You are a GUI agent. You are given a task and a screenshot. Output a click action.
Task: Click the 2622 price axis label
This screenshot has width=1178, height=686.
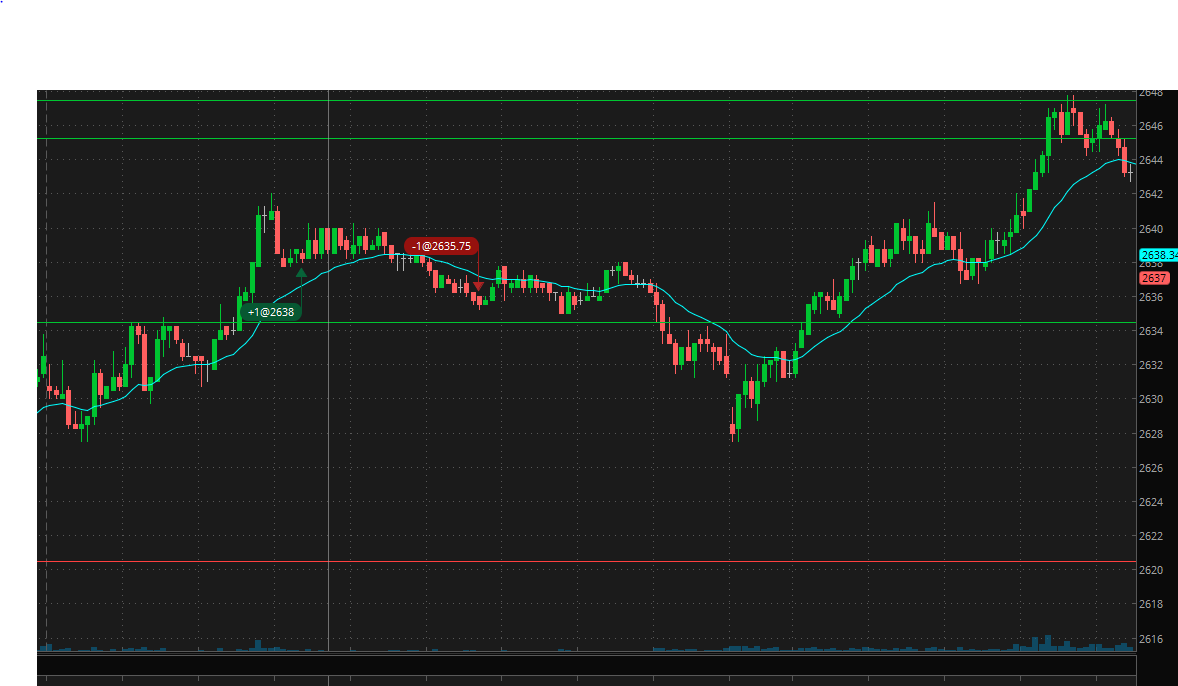coord(1151,536)
